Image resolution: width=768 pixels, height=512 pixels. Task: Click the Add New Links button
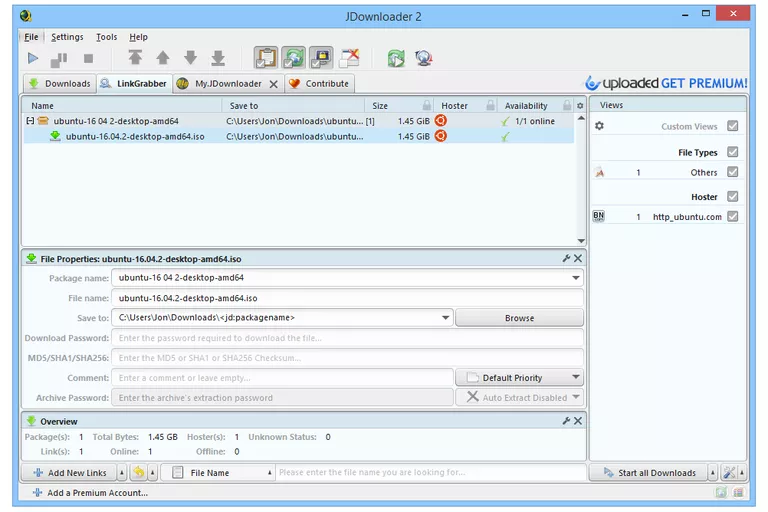(70, 473)
